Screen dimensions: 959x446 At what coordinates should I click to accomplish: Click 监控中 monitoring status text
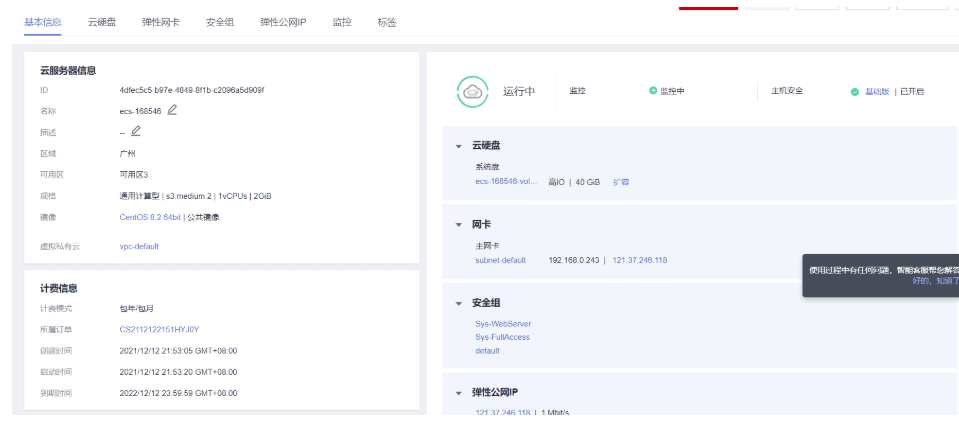[672, 91]
